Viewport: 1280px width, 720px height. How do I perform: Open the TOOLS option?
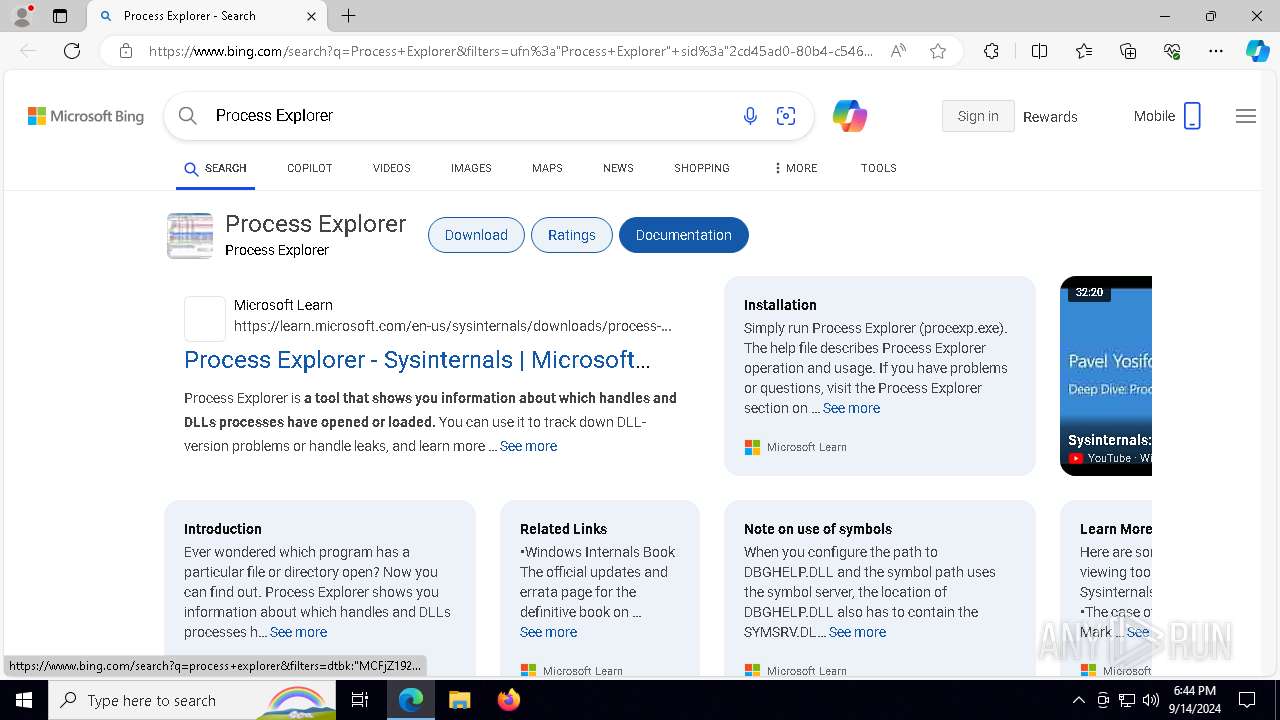(x=878, y=168)
